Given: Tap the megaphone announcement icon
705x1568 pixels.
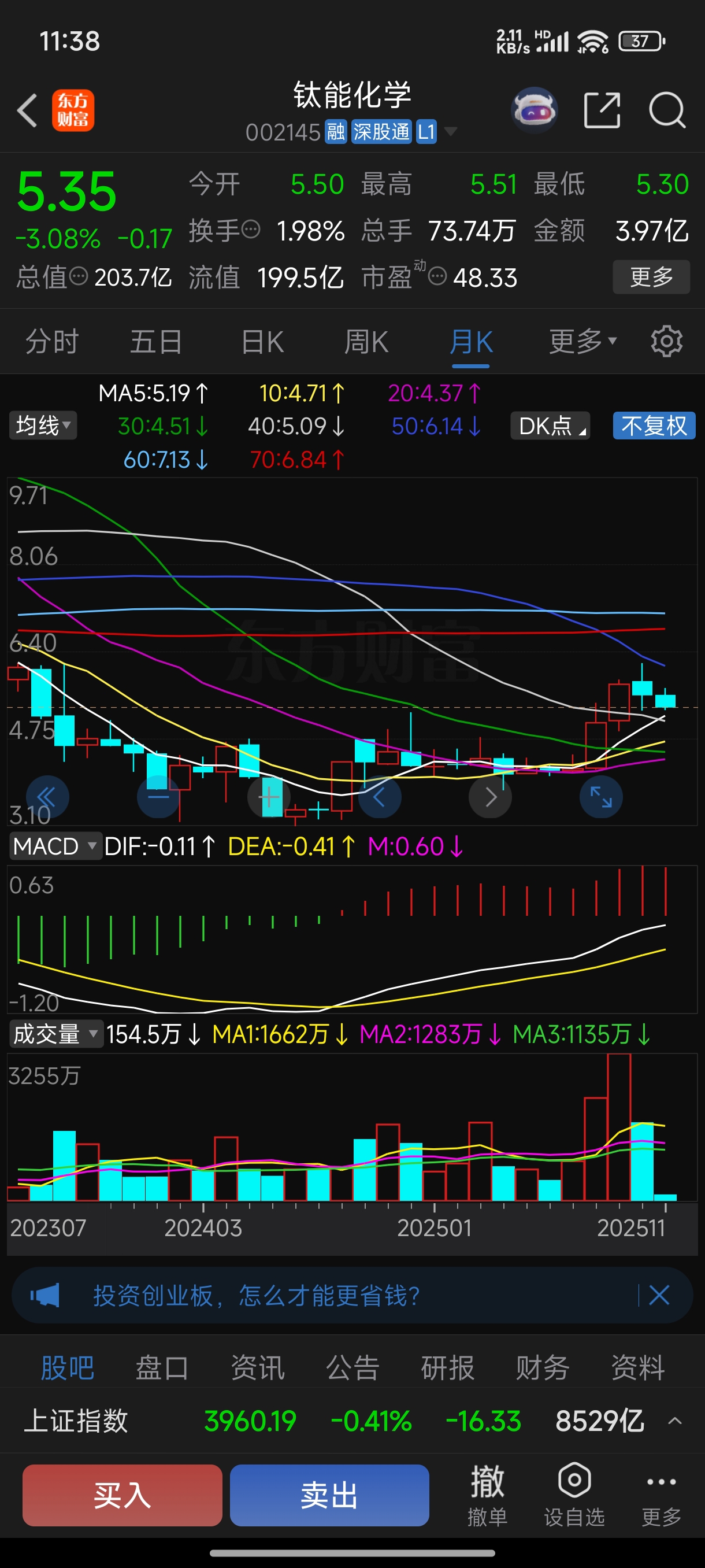Looking at the screenshot, I should (45, 1295).
